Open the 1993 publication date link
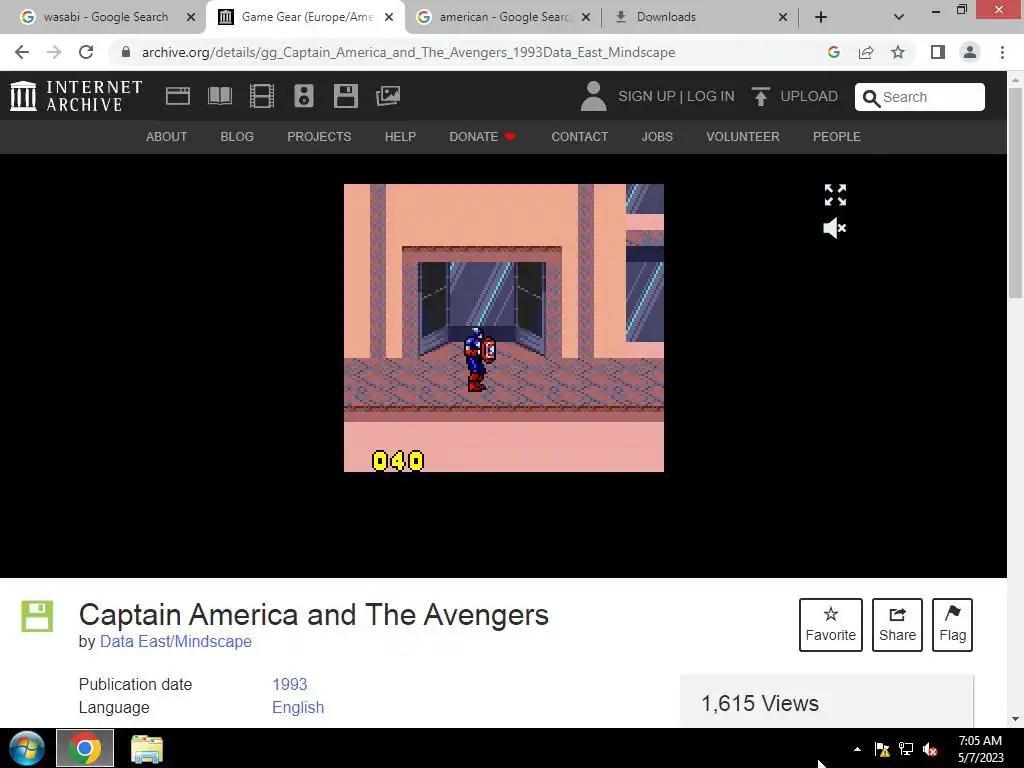The width and height of the screenshot is (1024, 768). [289, 684]
